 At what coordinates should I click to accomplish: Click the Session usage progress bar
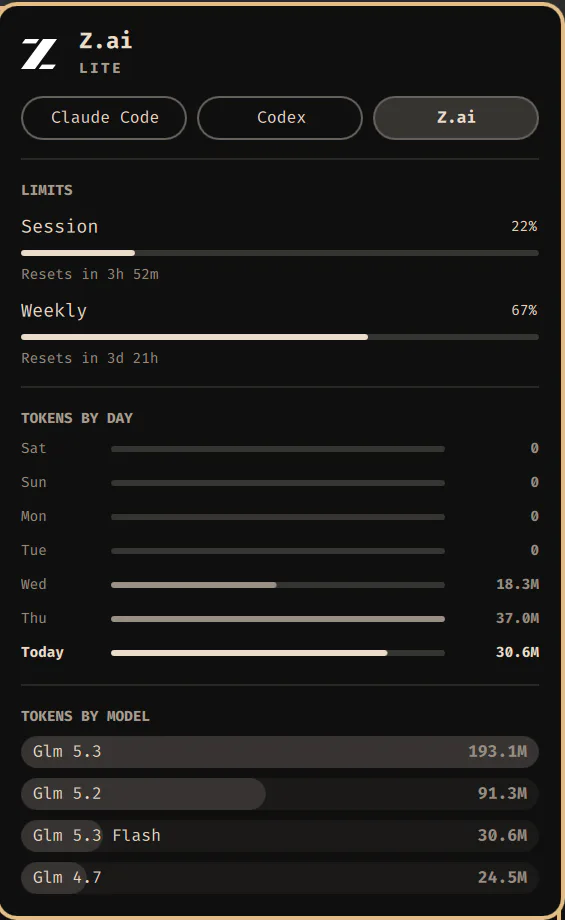280,253
